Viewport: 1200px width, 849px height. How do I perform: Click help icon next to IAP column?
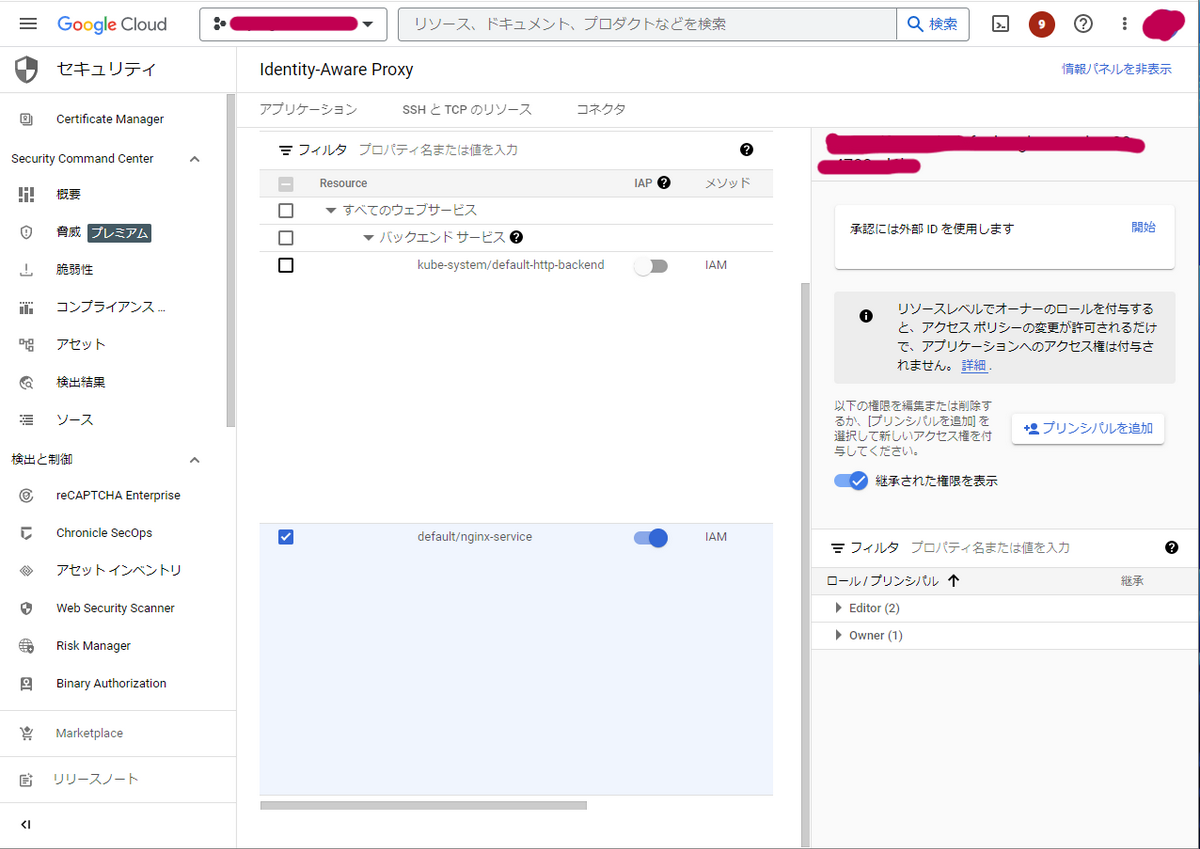coord(663,183)
